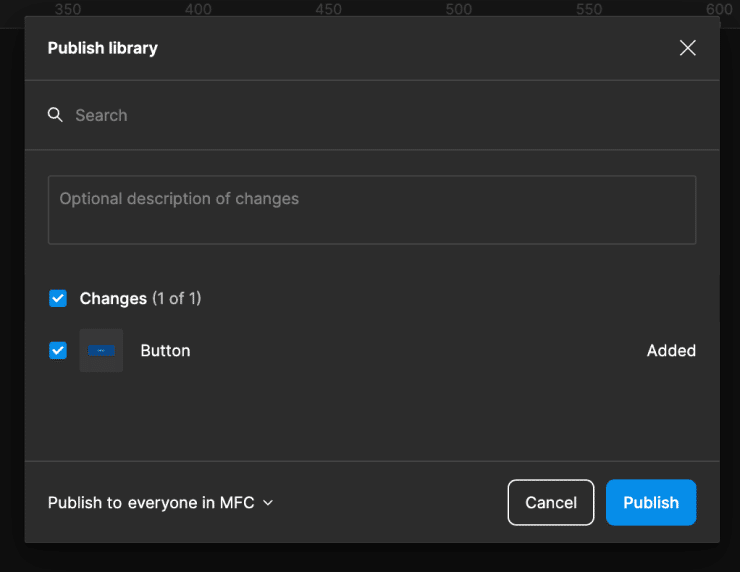The width and height of the screenshot is (740, 572).
Task: Click the 400 mark on the ruler
Action: click(x=198, y=8)
